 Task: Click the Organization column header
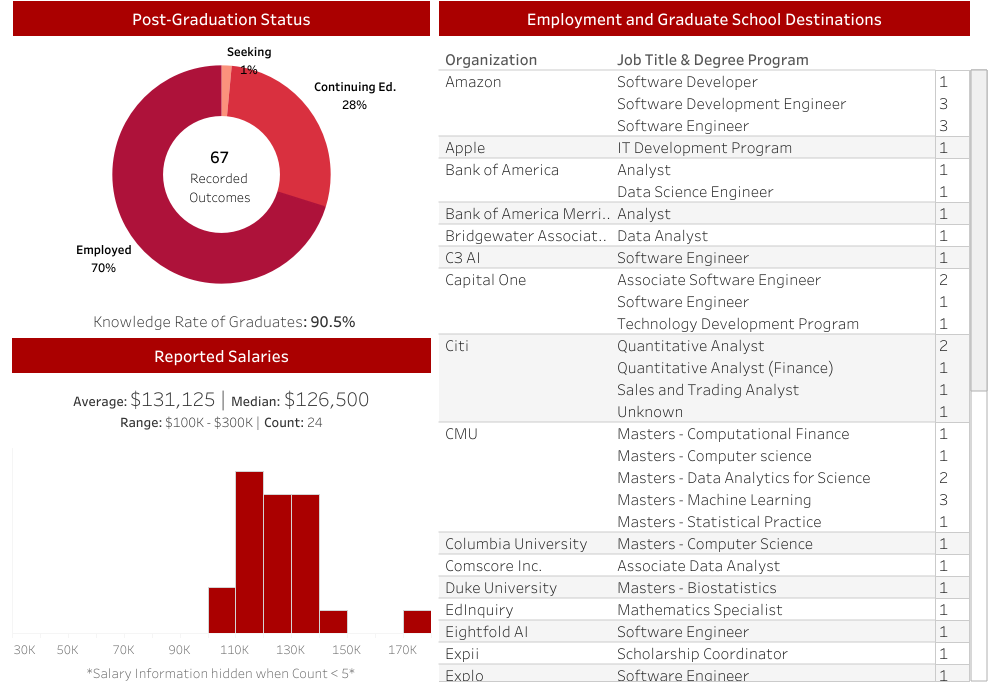[x=491, y=60]
